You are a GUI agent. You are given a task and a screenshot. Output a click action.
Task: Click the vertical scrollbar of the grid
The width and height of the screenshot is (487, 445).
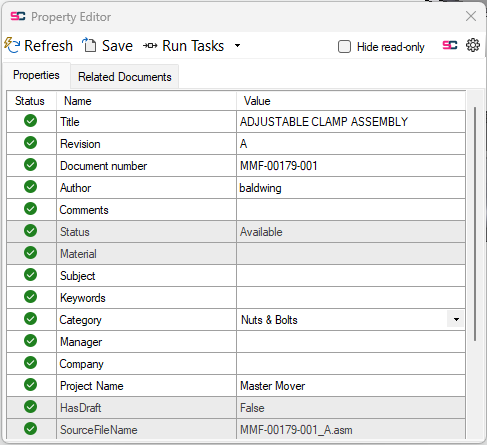click(475, 223)
